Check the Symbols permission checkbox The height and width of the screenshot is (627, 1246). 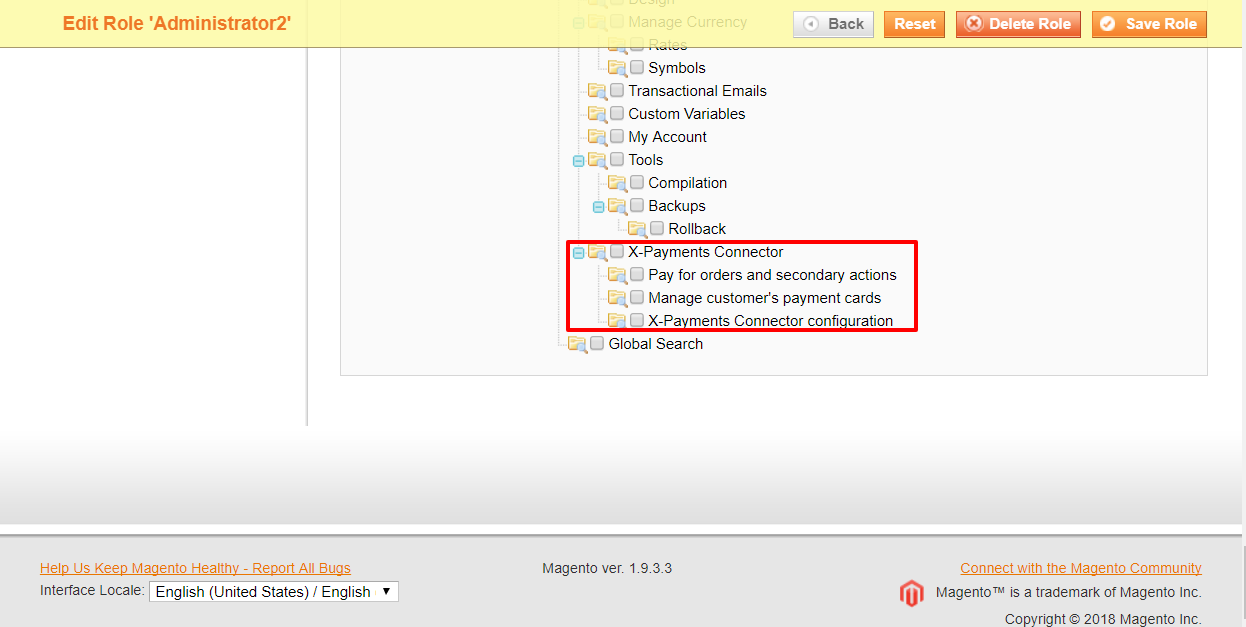[637, 67]
